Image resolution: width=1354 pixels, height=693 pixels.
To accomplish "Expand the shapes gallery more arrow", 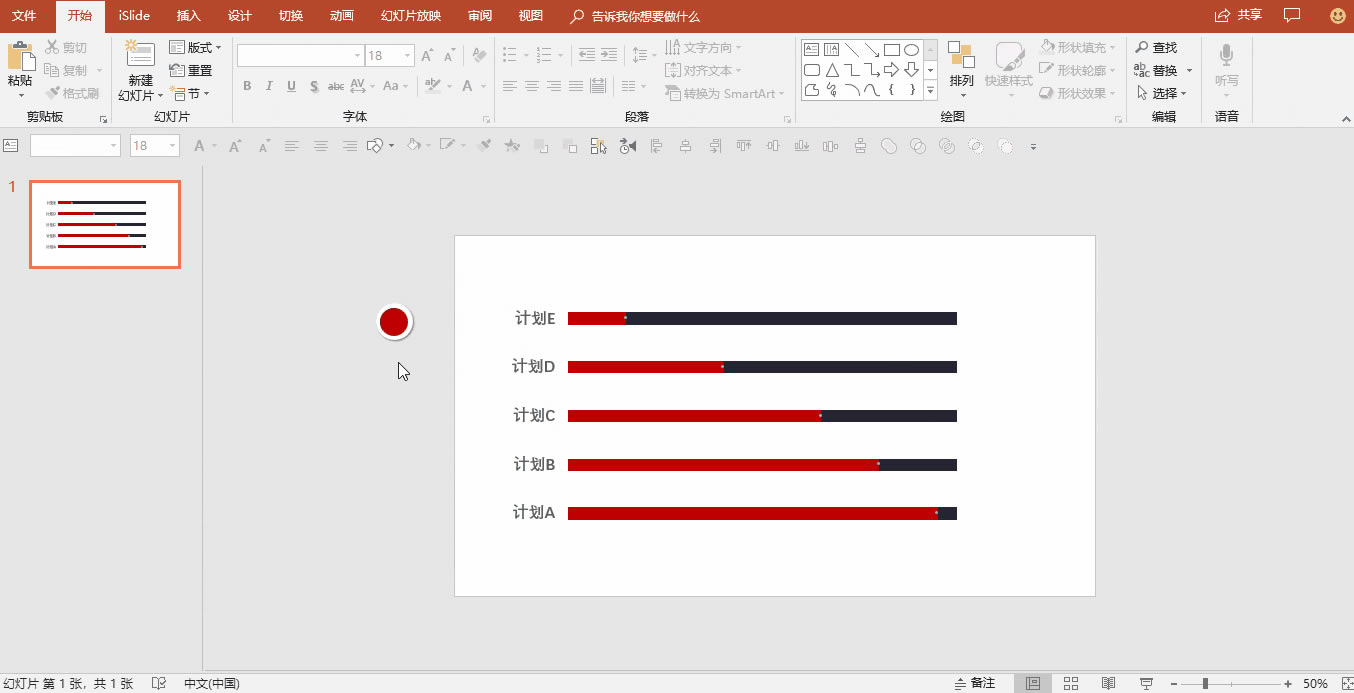I will (x=930, y=91).
